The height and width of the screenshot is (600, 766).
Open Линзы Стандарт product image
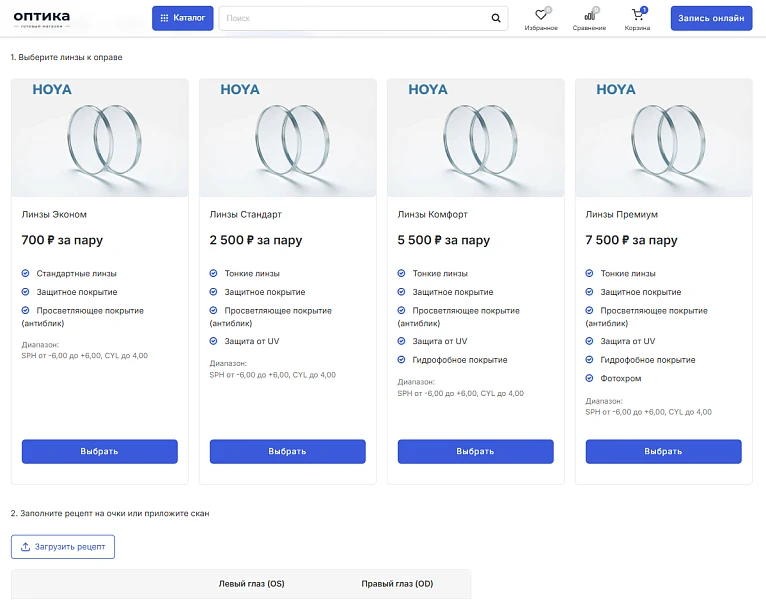coord(288,138)
